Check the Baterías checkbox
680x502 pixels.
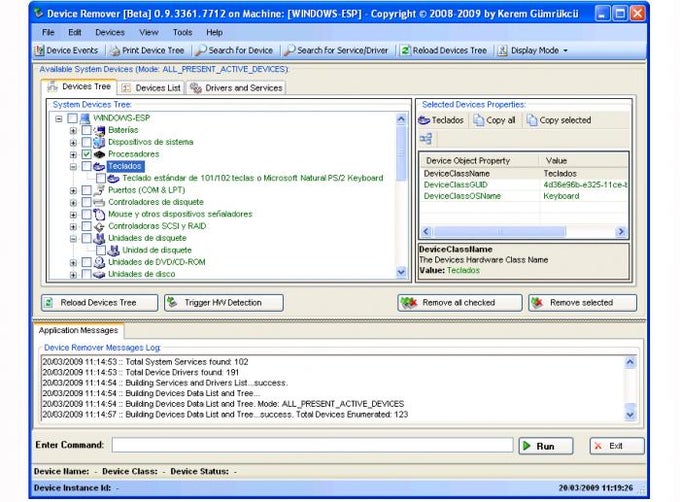86,130
